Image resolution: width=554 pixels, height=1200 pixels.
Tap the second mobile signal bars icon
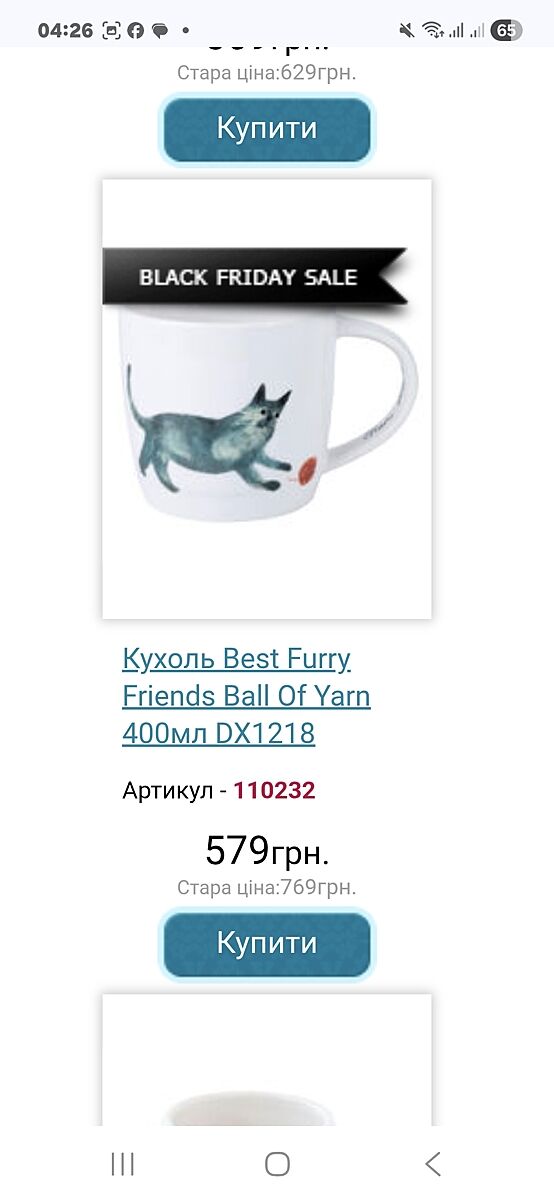pos(477,30)
